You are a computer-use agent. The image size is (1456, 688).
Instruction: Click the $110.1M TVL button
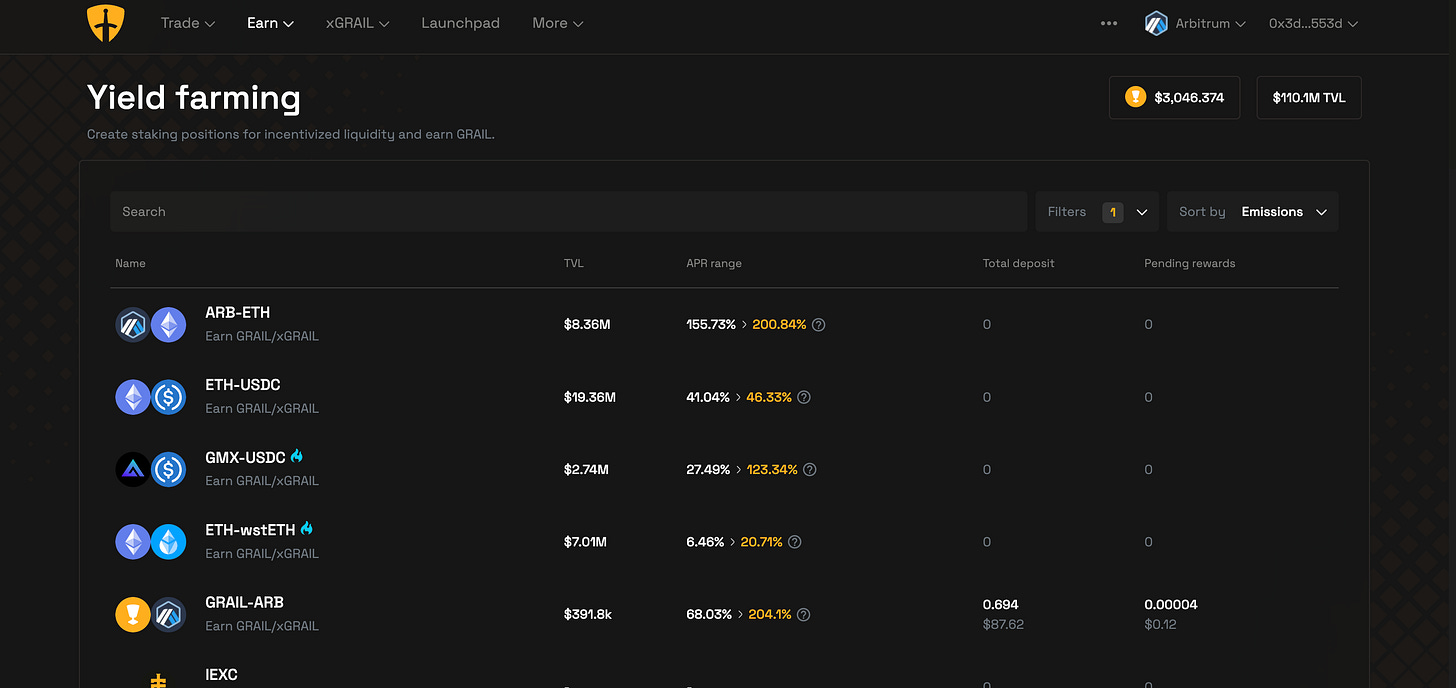tap(1309, 97)
